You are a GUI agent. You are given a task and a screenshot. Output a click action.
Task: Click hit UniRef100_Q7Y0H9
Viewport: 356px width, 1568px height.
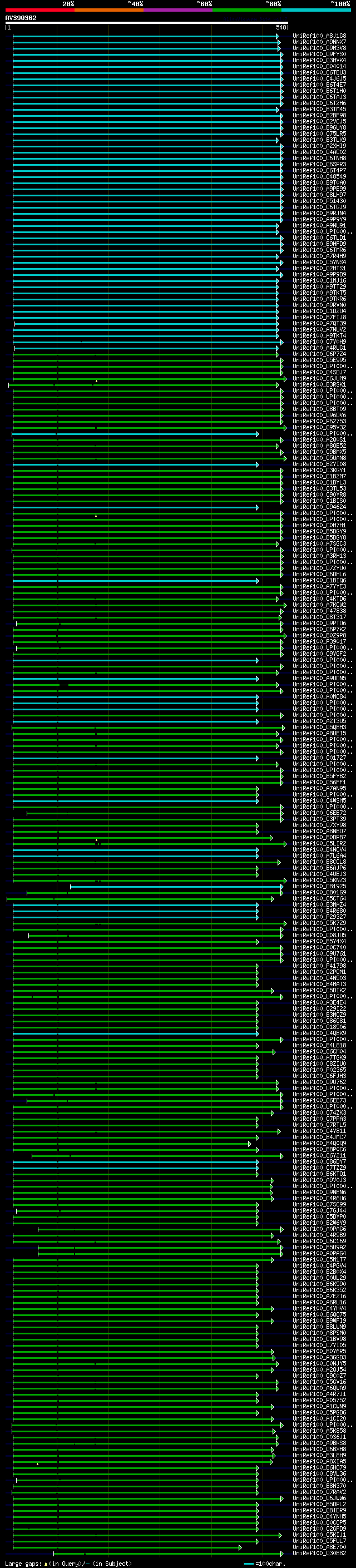tap(319, 342)
